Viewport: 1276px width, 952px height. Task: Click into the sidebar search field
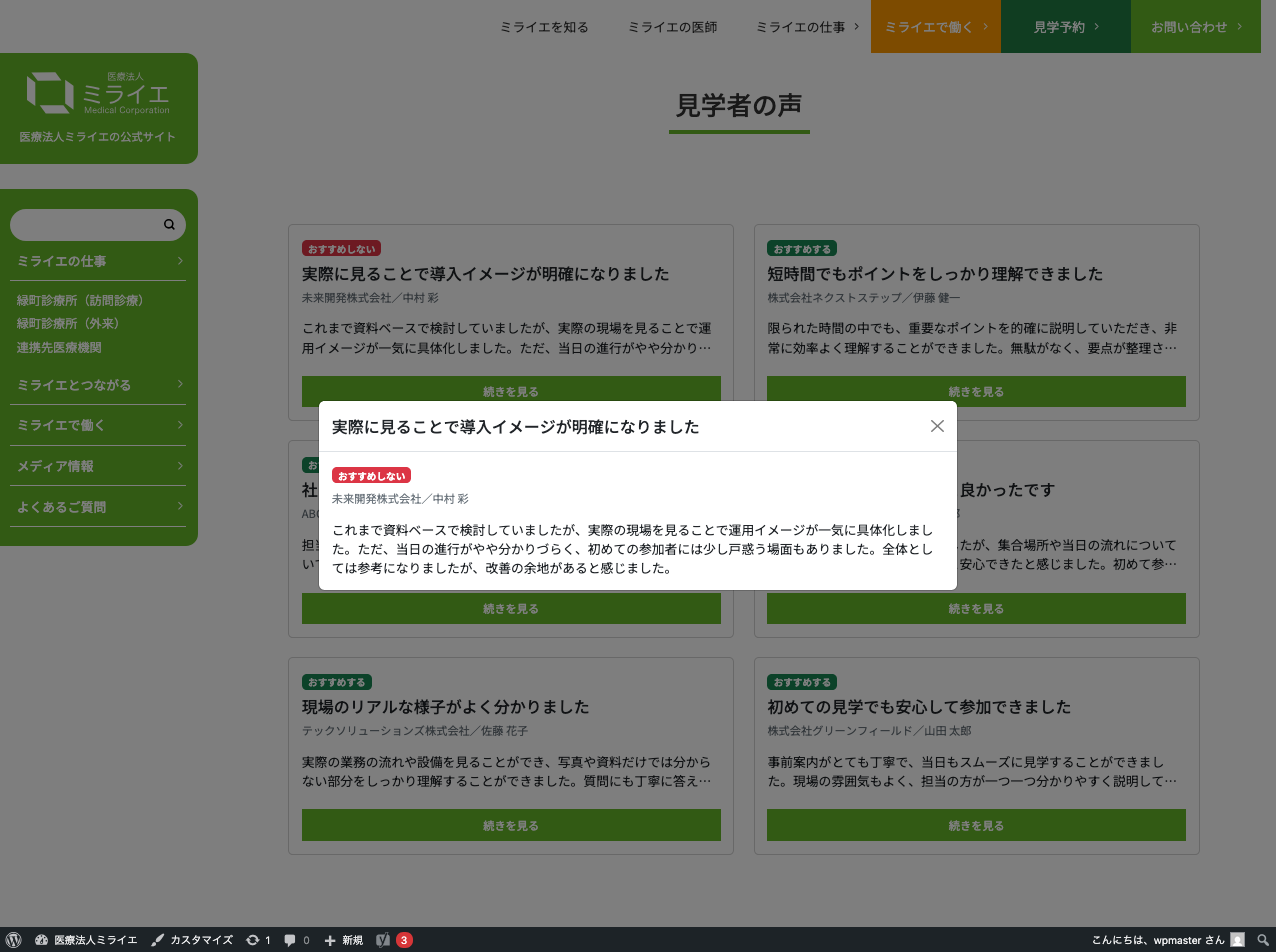pos(85,225)
